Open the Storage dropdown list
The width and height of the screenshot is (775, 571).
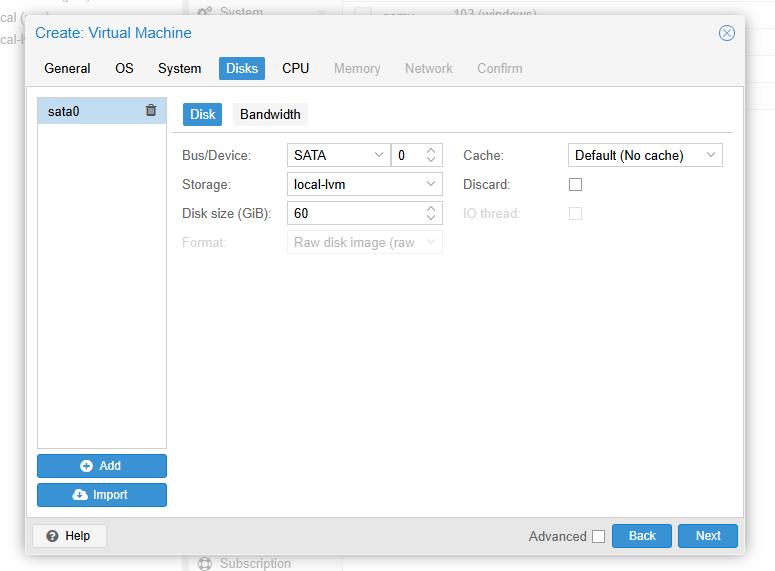(x=431, y=184)
